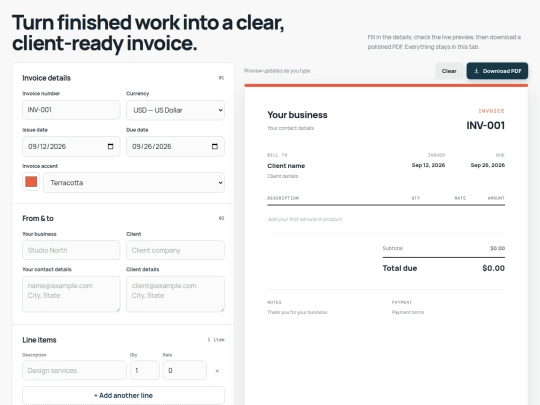540x405 pixels.
Task: Click 'Client name' in the invoice preview
Action: tap(286, 166)
